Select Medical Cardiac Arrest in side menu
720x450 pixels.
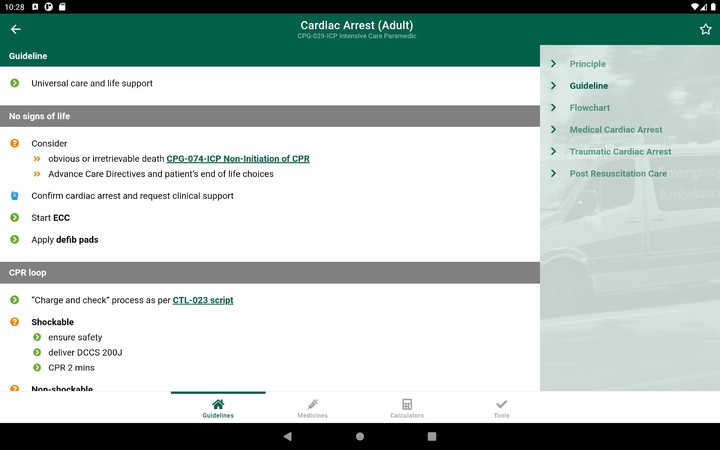616,129
